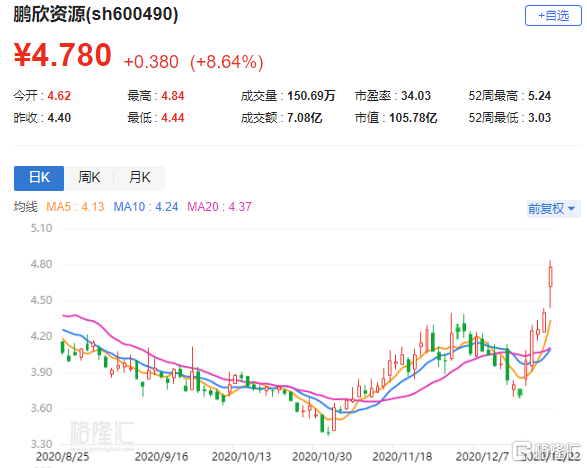Click the 5.10 y-axis label
Image resolution: width=587 pixels, height=468 pixels.
coord(42,228)
